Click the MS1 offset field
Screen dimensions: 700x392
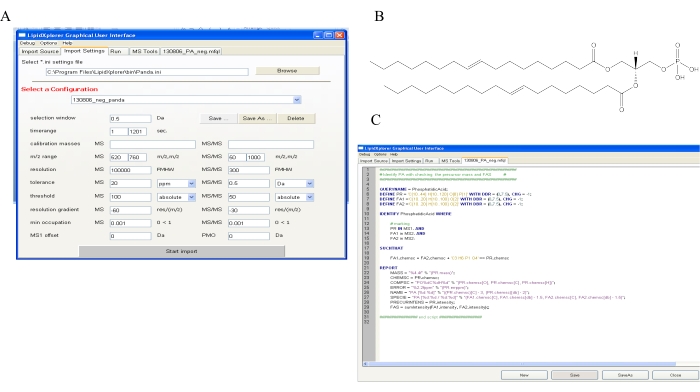[x=130, y=236]
